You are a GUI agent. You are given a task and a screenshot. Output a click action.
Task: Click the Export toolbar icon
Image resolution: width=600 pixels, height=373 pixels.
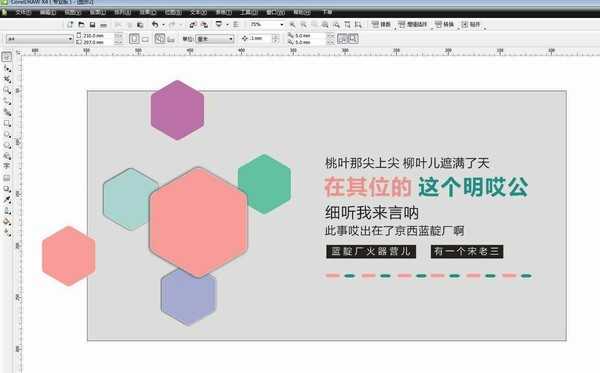(204, 24)
